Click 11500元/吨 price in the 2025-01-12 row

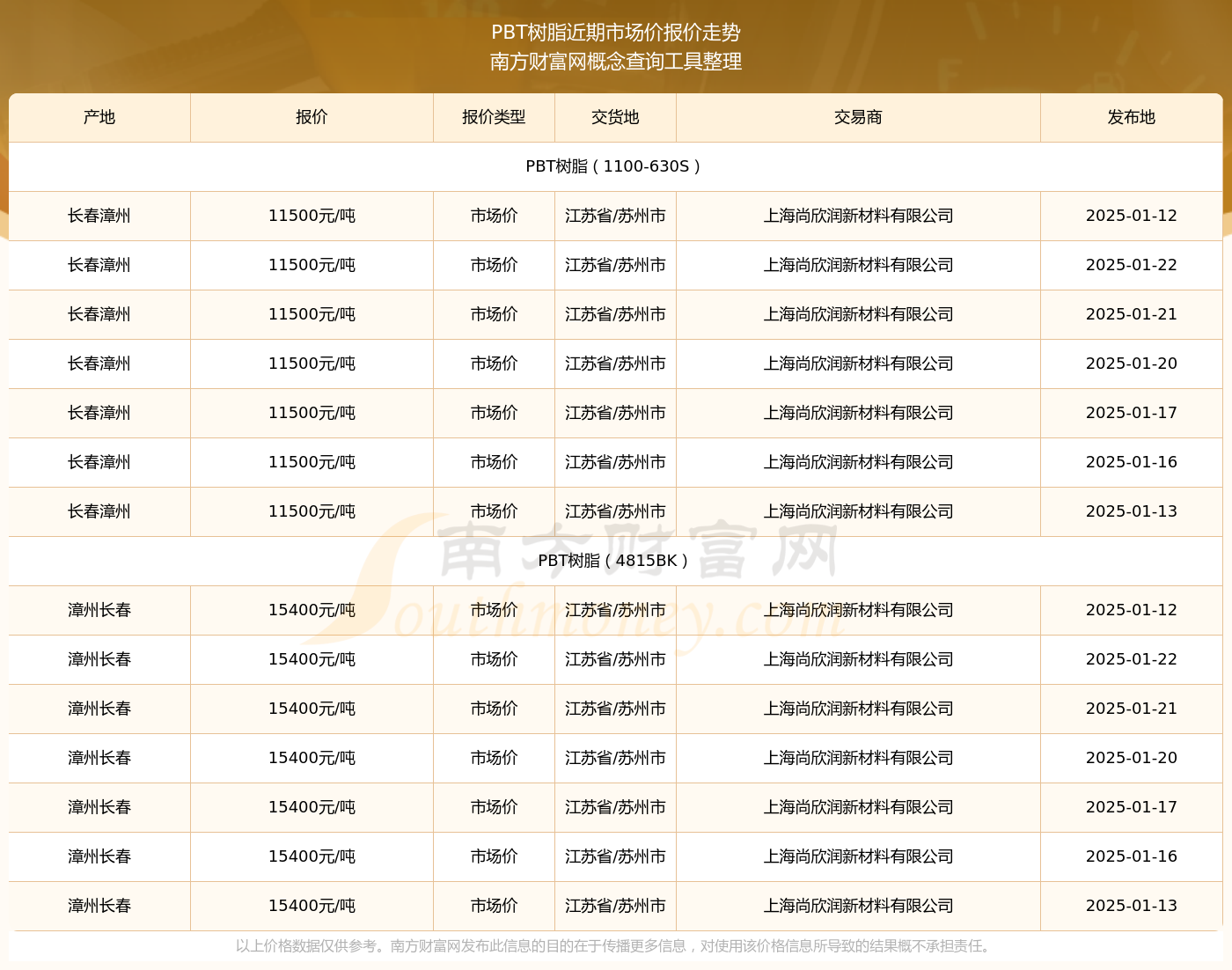(x=312, y=216)
